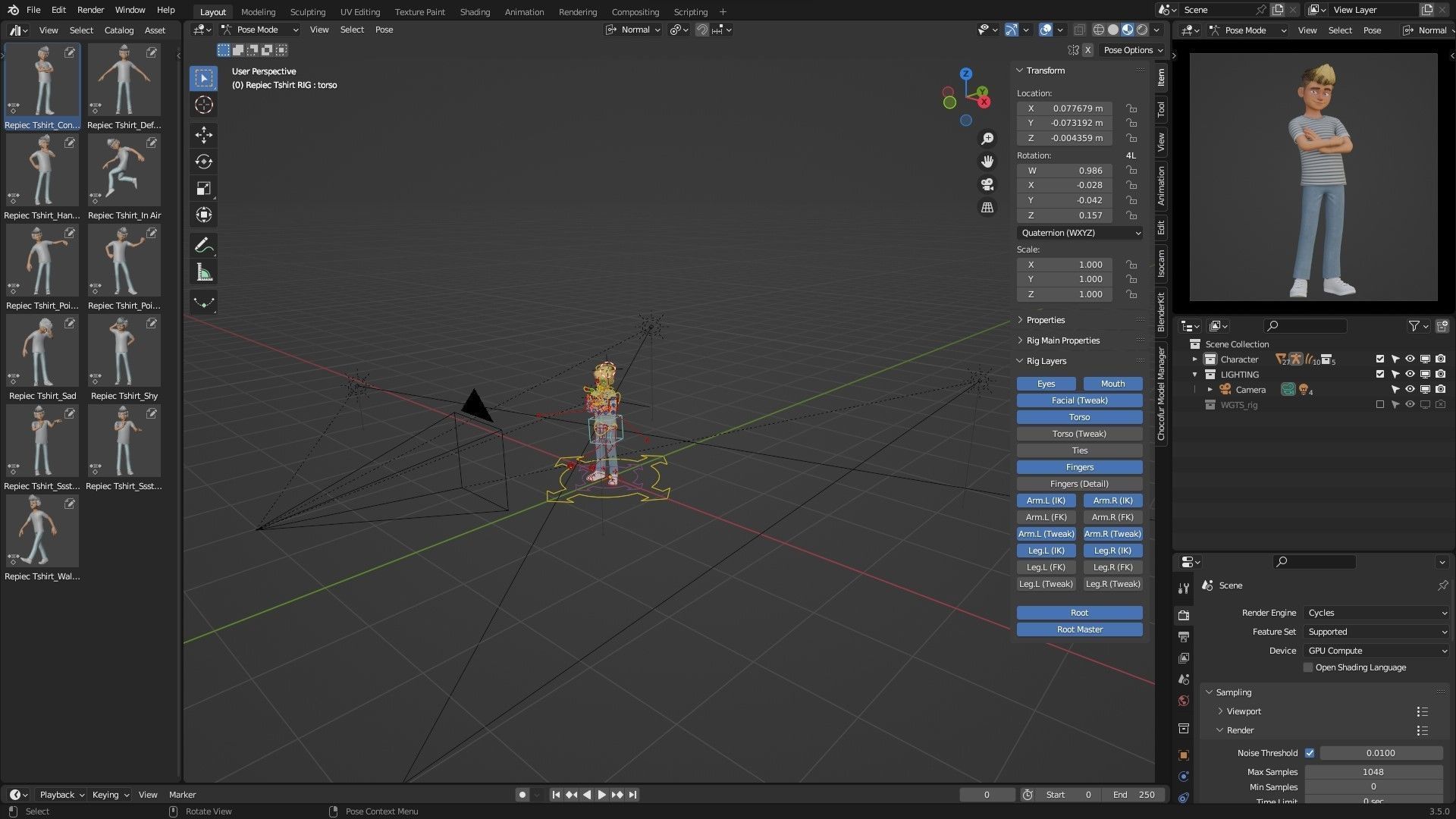Open the Device GPU Compute dropdown

[x=1376, y=651]
